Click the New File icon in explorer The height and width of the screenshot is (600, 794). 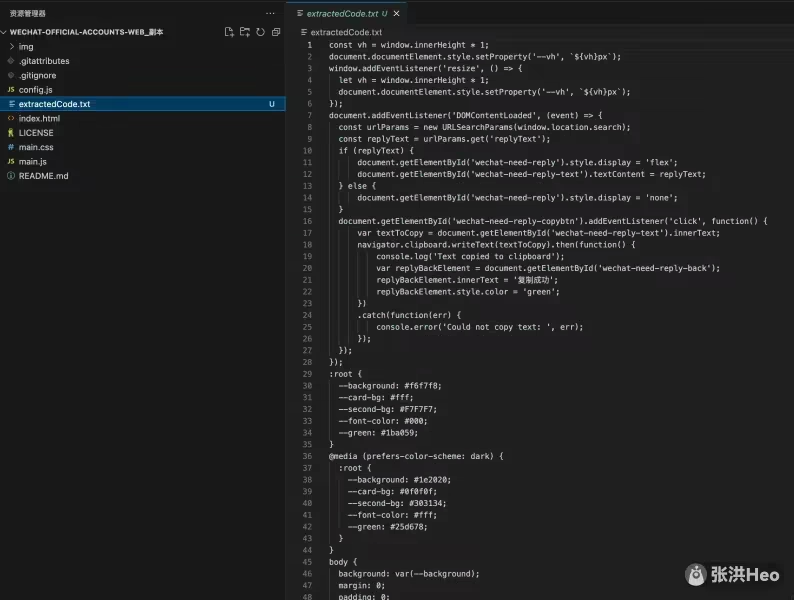pyautogui.click(x=229, y=32)
